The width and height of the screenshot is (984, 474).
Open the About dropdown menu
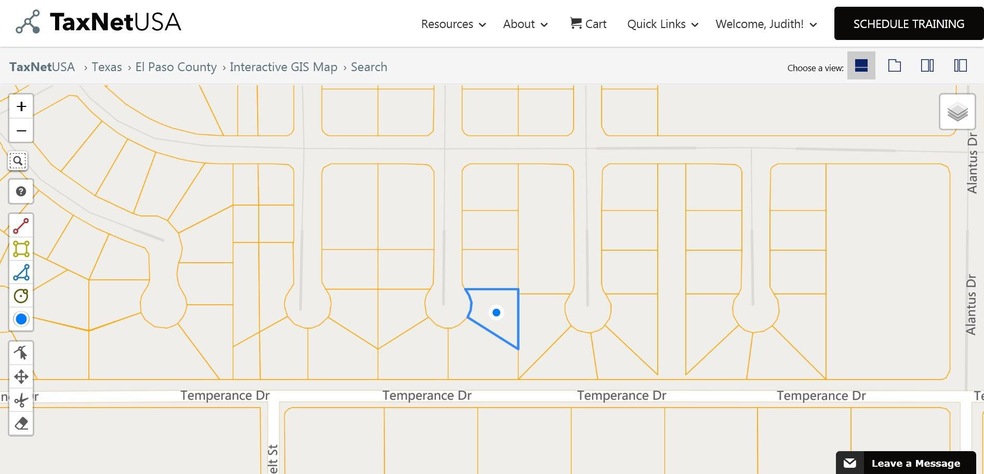tap(525, 24)
